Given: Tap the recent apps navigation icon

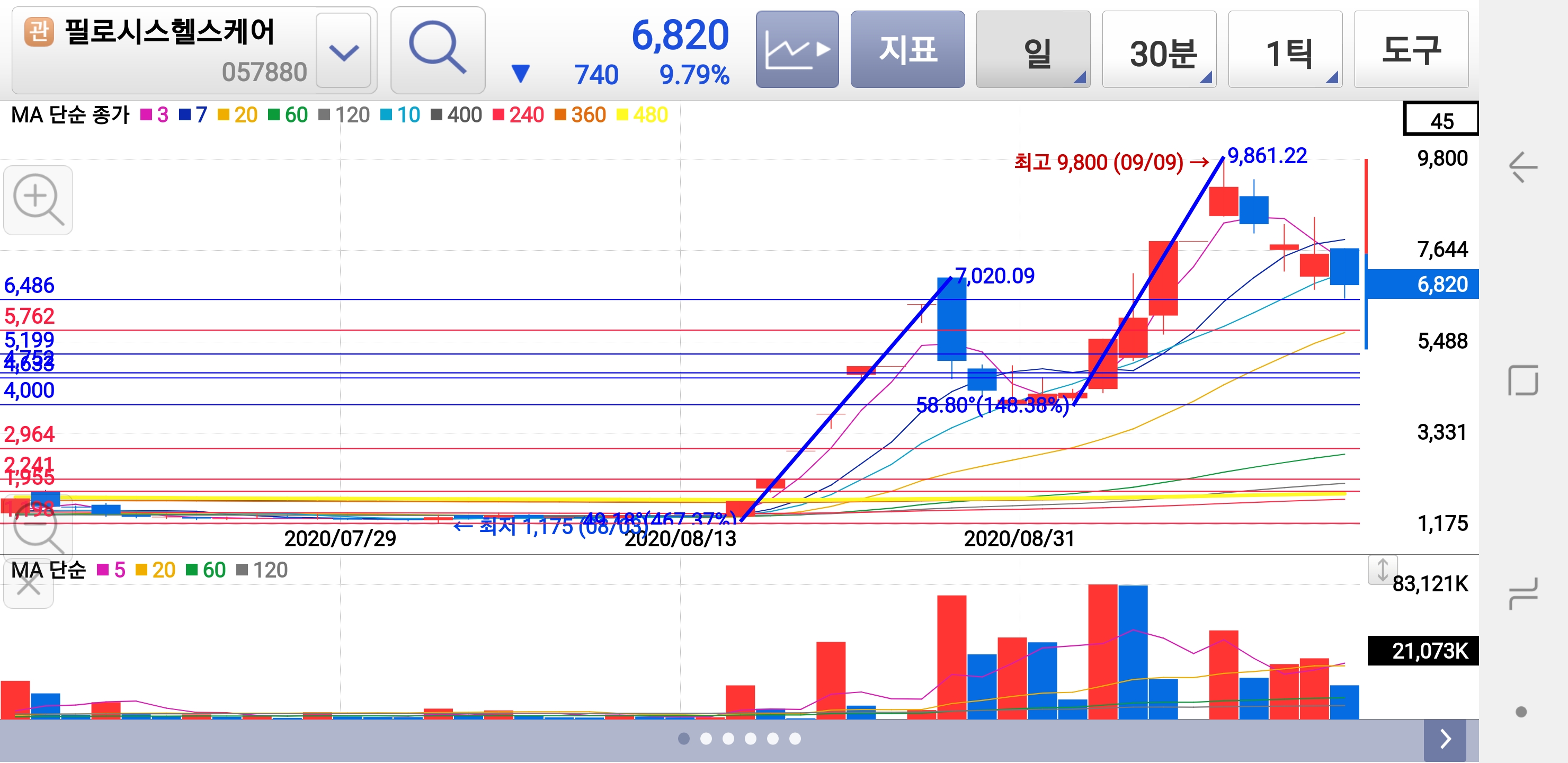Looking at the screenshot, I should pyautogui.click(x=1522, y=593).
